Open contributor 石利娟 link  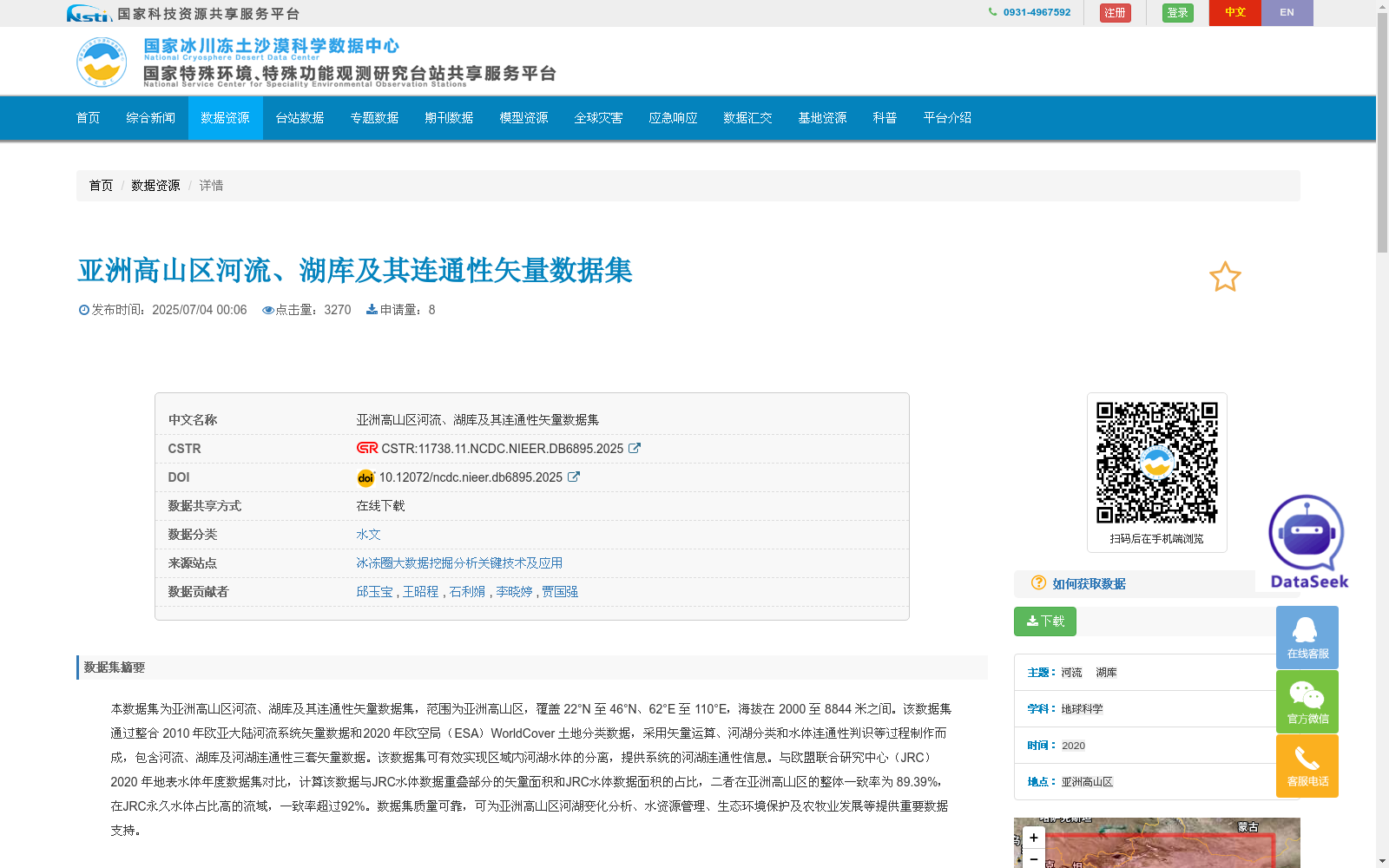467,592
